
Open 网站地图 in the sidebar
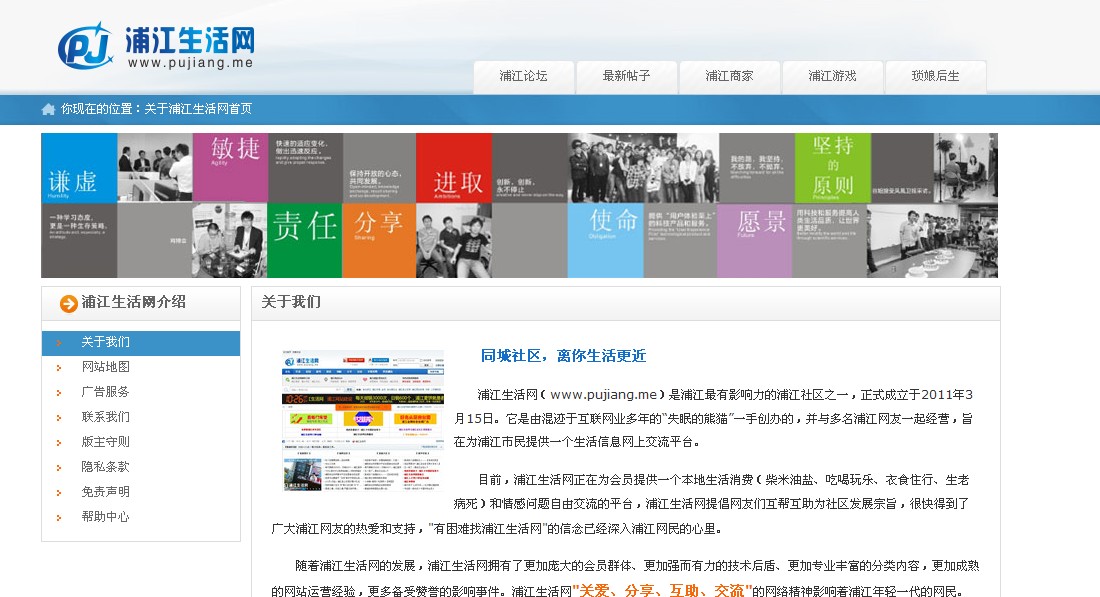[x=105, y=367]
